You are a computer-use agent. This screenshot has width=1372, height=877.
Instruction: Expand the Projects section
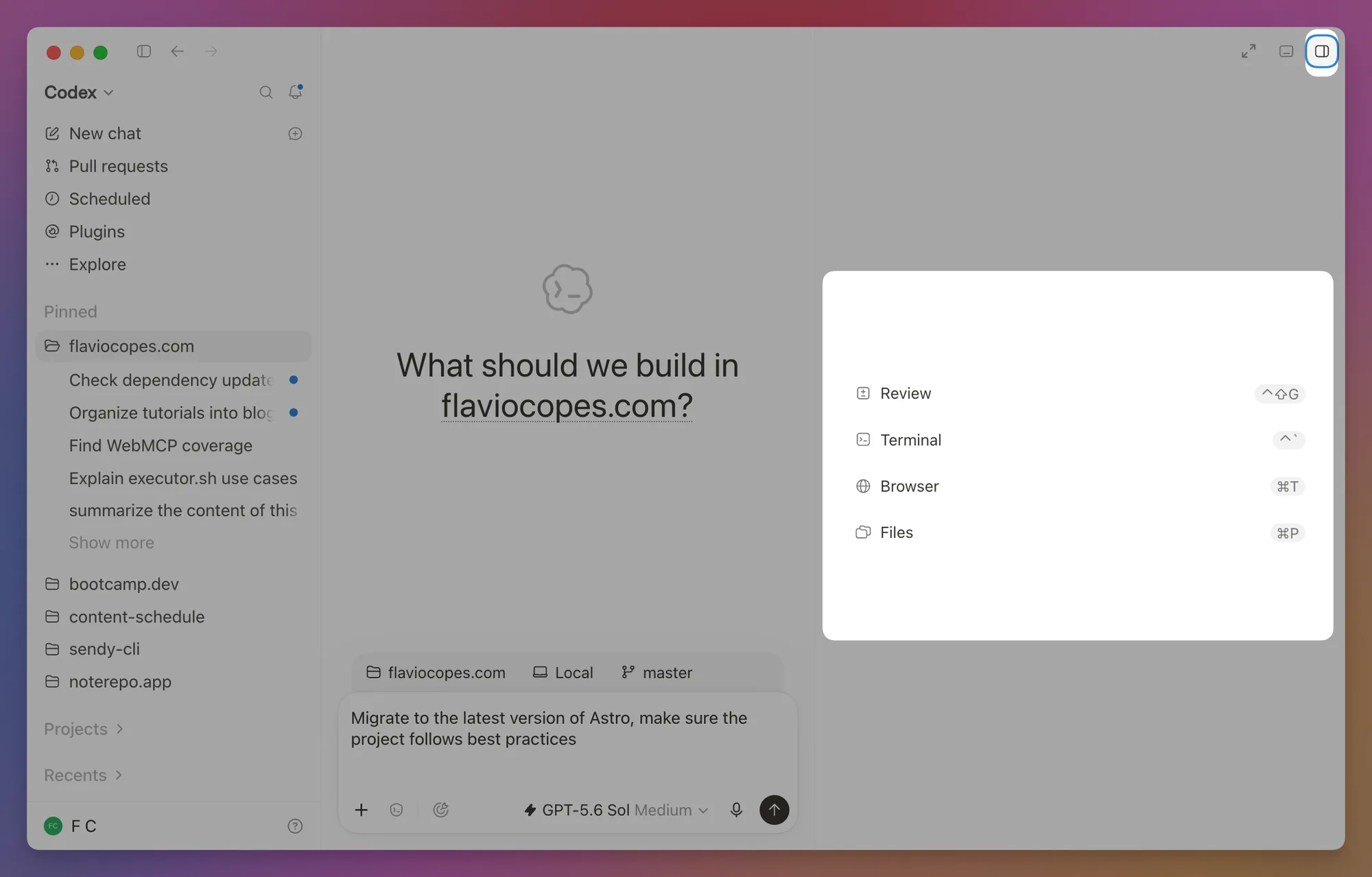[84, 729]
